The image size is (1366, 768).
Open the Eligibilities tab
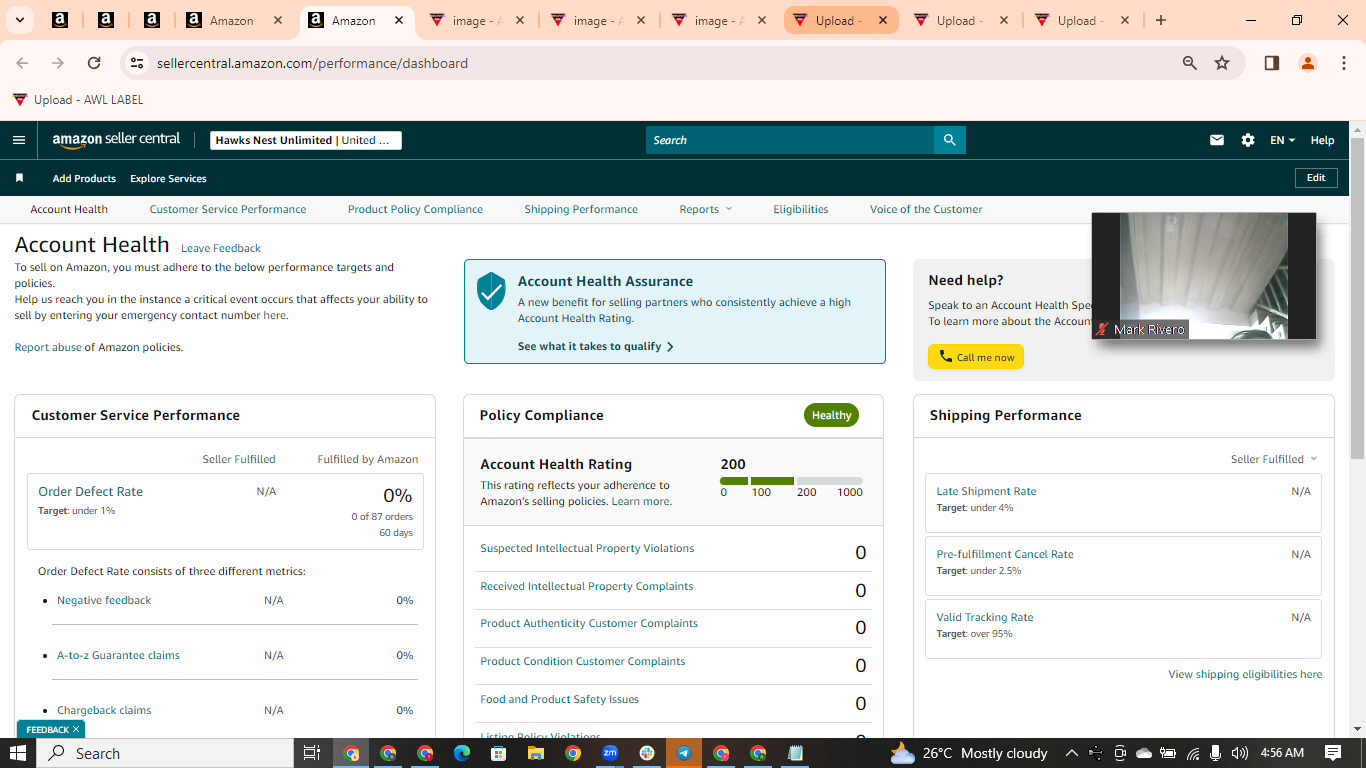(x=801, y=209)
